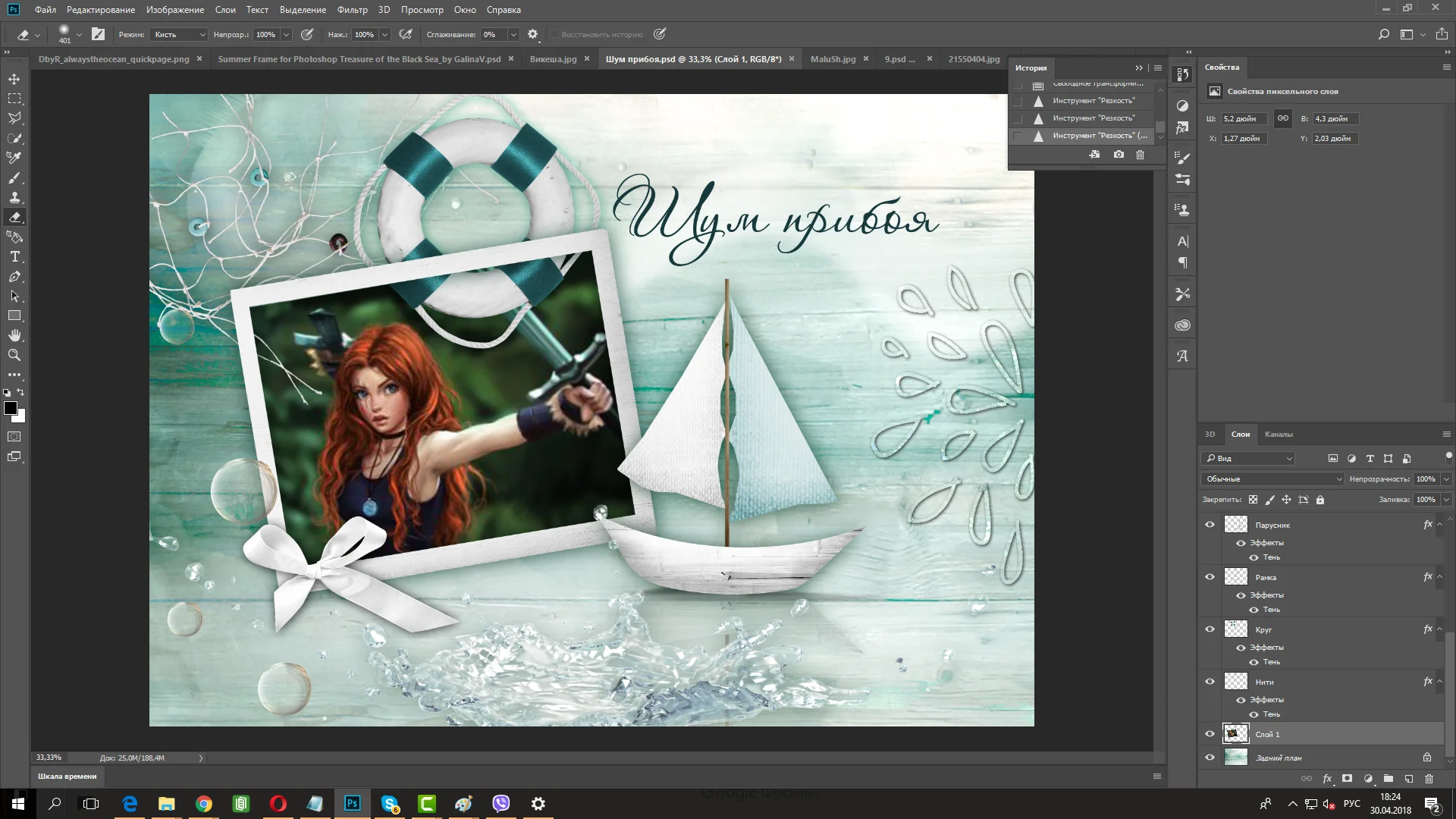Select the Rectangular Marquee tool
This screenshot has width=1456, height=819.
(14, 99)
